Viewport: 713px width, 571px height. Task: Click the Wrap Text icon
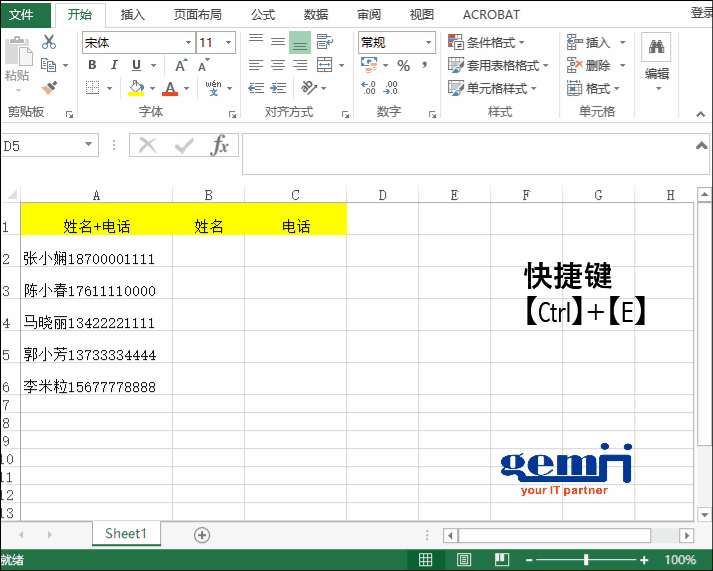(x=325, y=42)
